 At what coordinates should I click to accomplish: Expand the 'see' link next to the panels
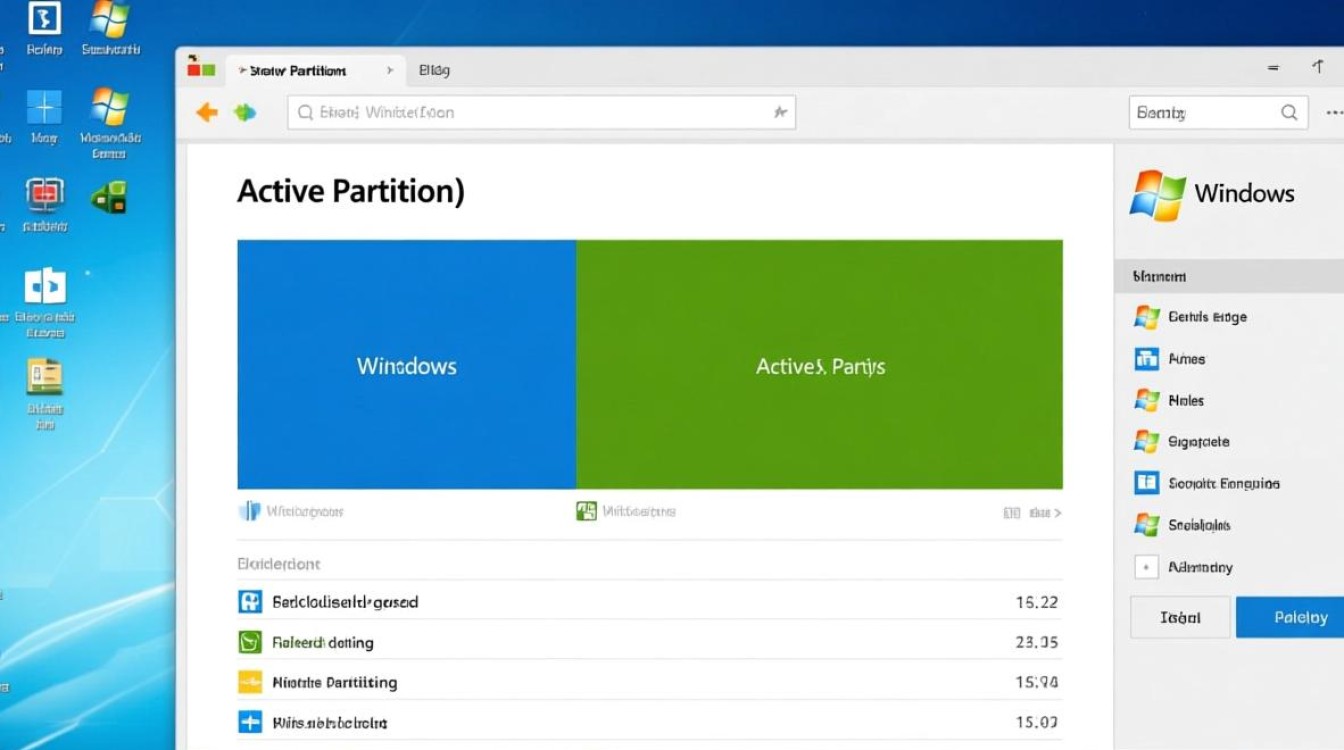[1040, 511]
